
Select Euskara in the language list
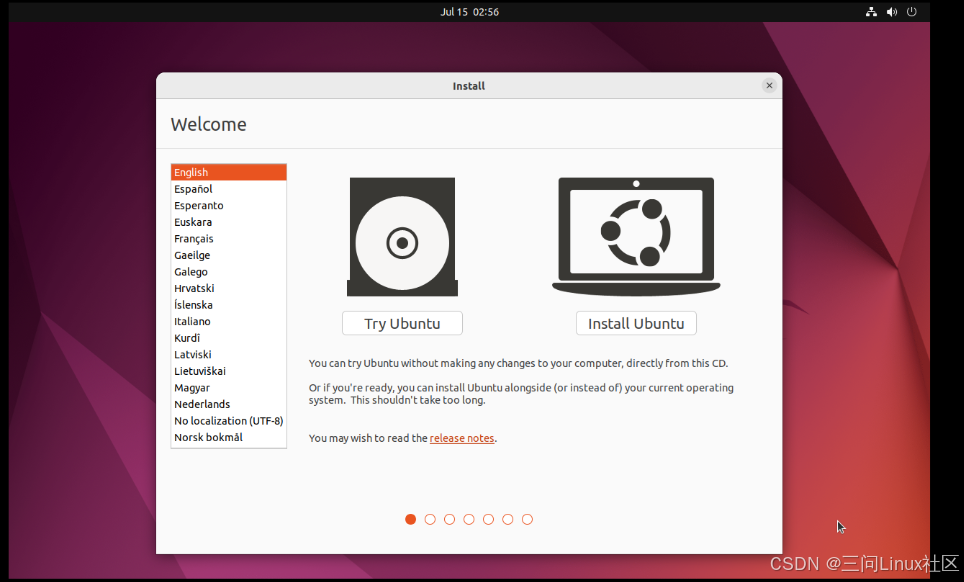(229, 222)
